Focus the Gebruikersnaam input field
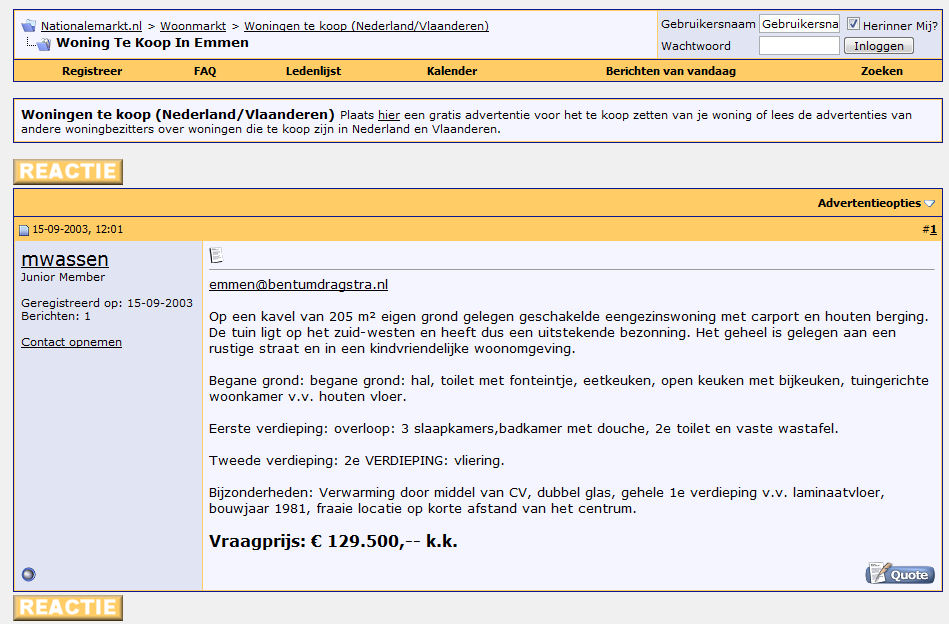 tap(799, 24)
